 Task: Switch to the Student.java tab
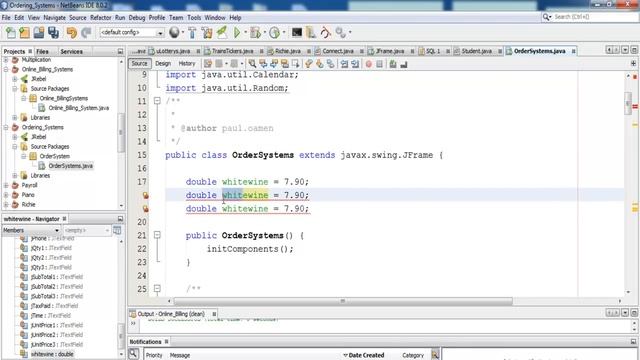click(476, 51)
